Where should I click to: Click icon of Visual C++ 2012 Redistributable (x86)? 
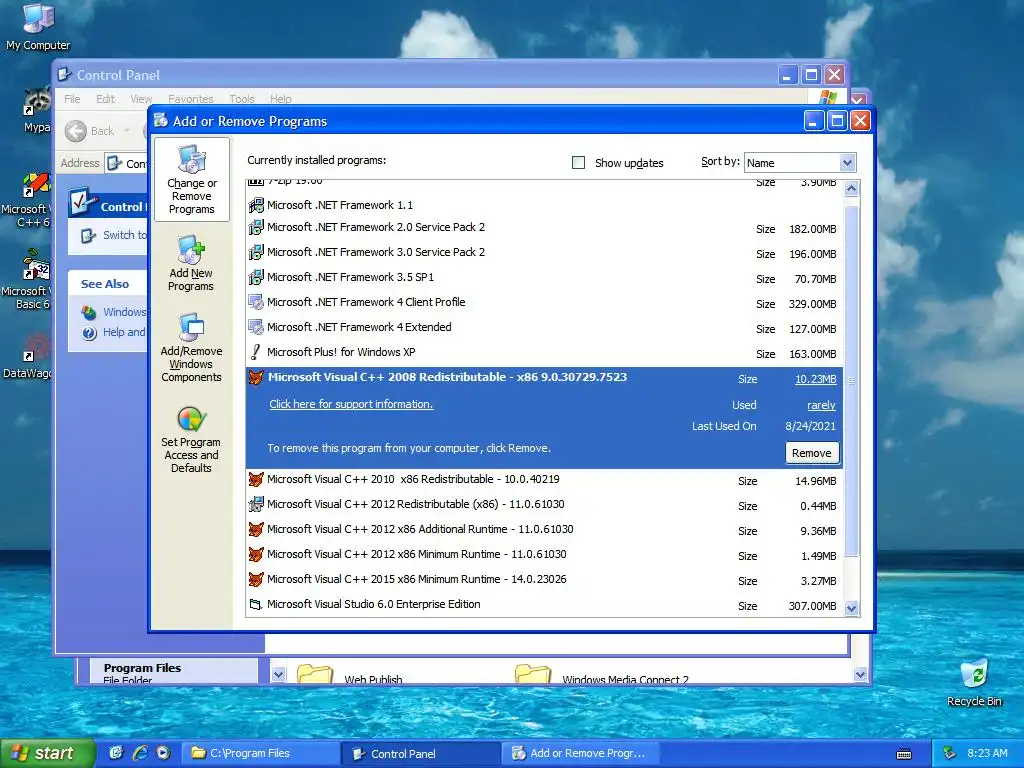256,504
